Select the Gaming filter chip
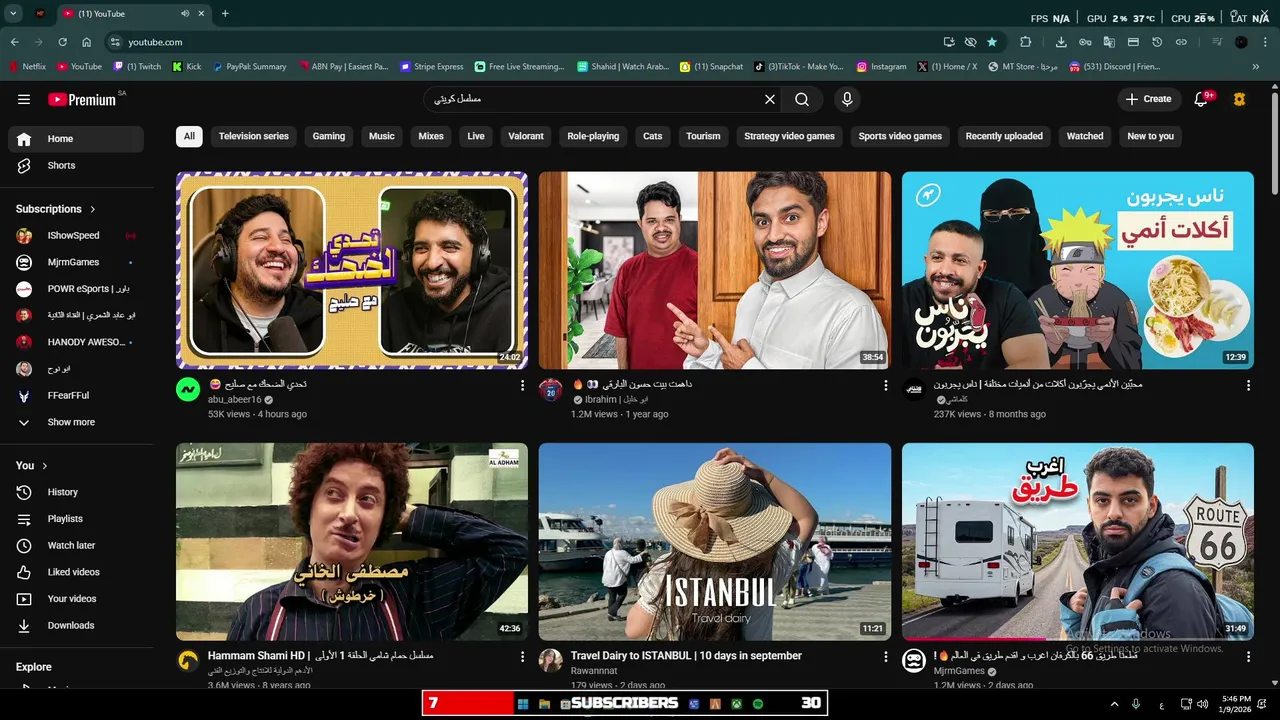The image size is (1280, 720). click(329, 136)
